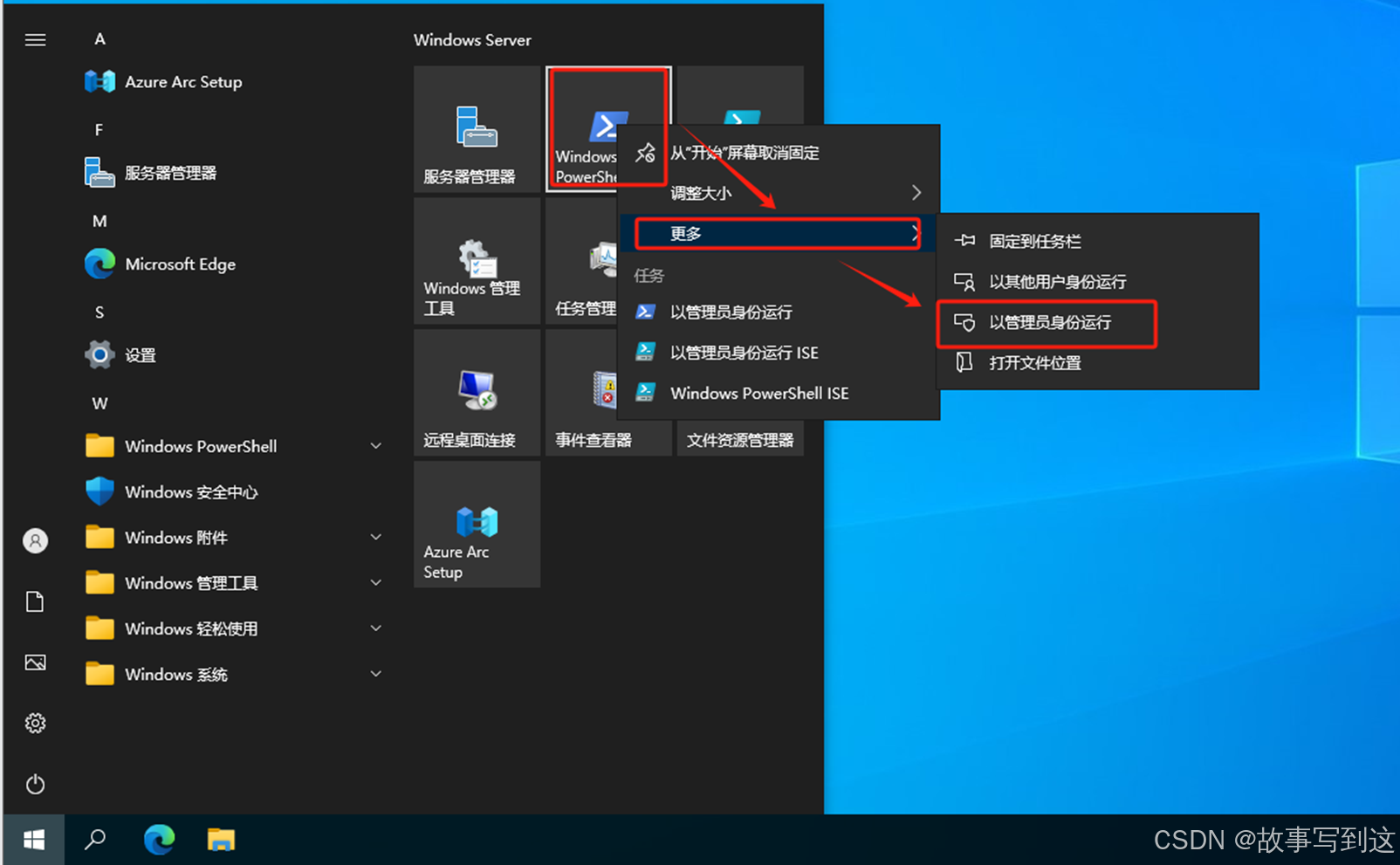Select 以管理员身份运行 ISE task
The height and width of the screenshot is (865, 1400).
(779, 353)
